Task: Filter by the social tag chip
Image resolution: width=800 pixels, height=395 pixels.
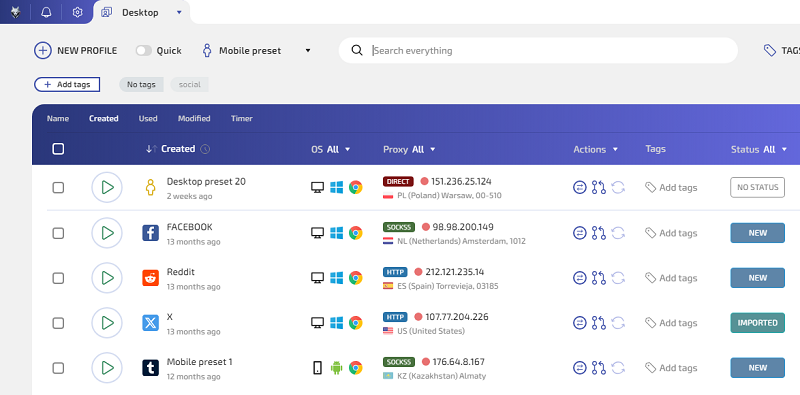Action: click(x=190, y=85)
